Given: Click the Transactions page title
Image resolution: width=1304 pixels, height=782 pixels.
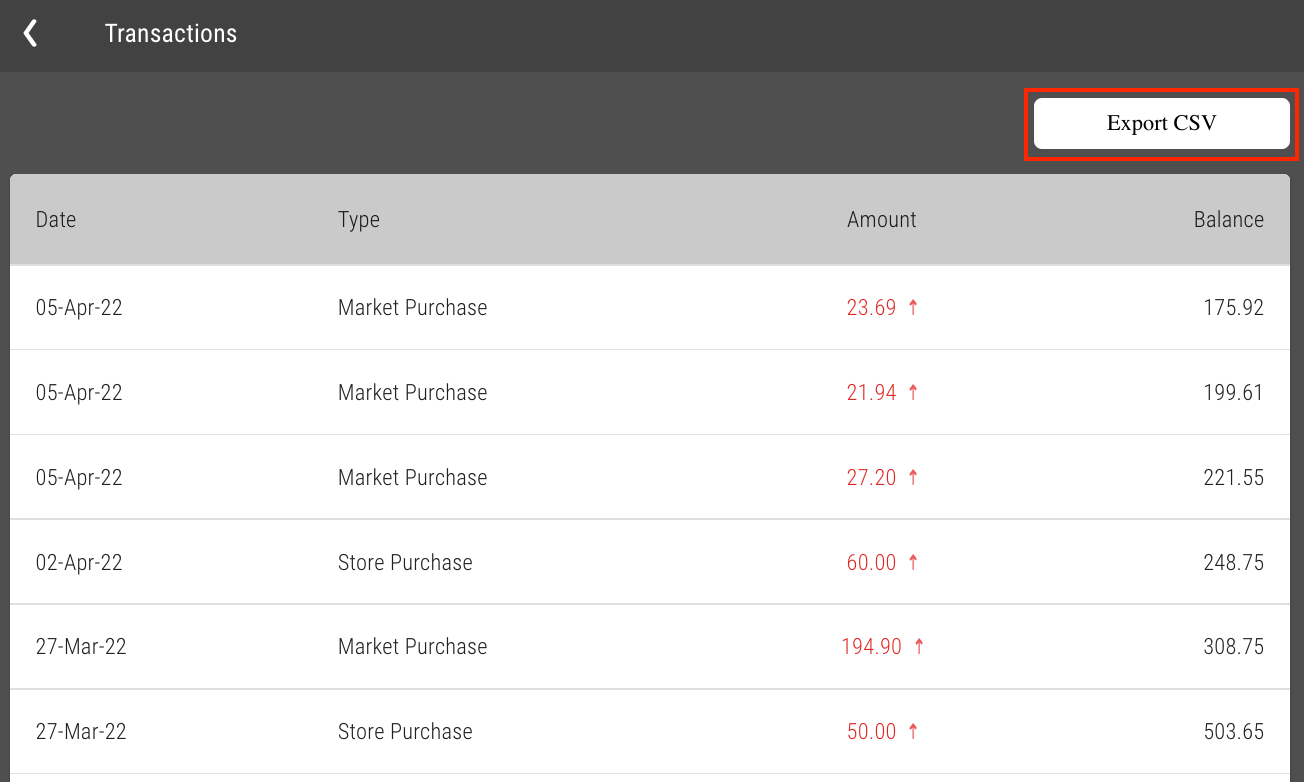Looking at the screenshot, I should [x=171, y=34].
